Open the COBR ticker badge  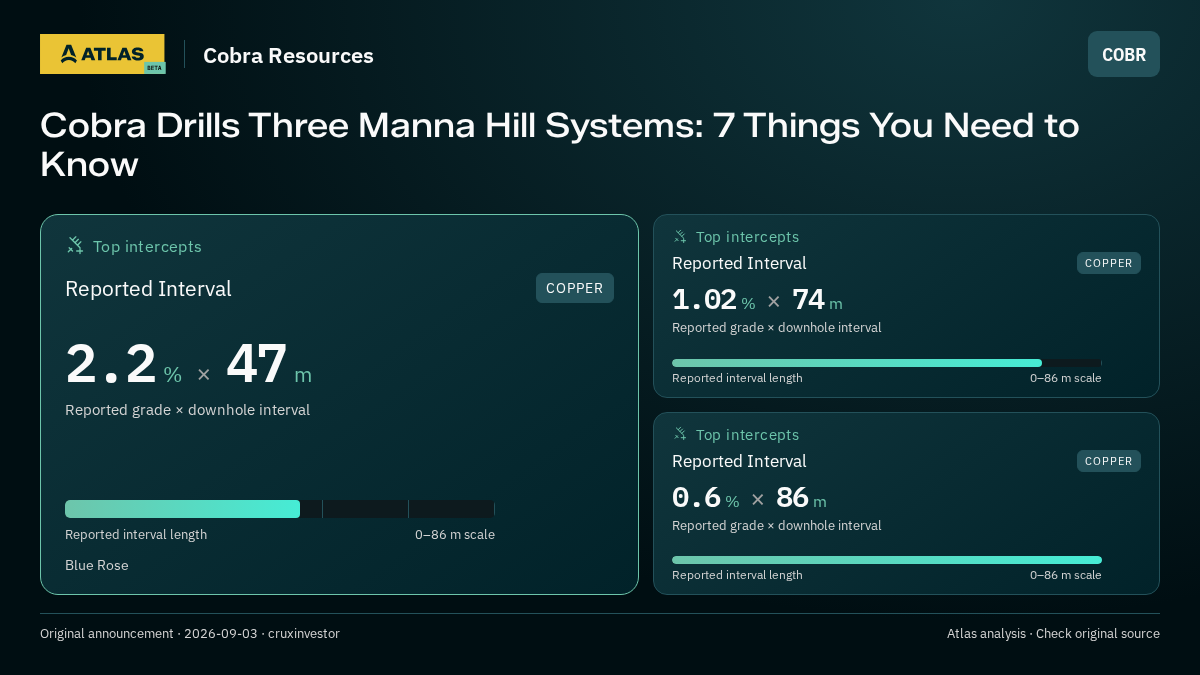point(1124,54)
